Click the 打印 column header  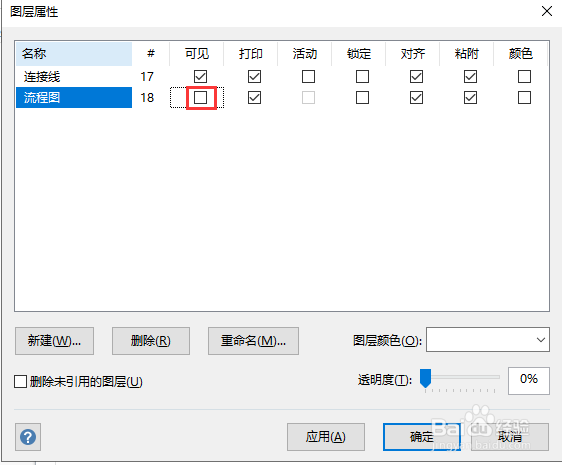coord(251,54)
